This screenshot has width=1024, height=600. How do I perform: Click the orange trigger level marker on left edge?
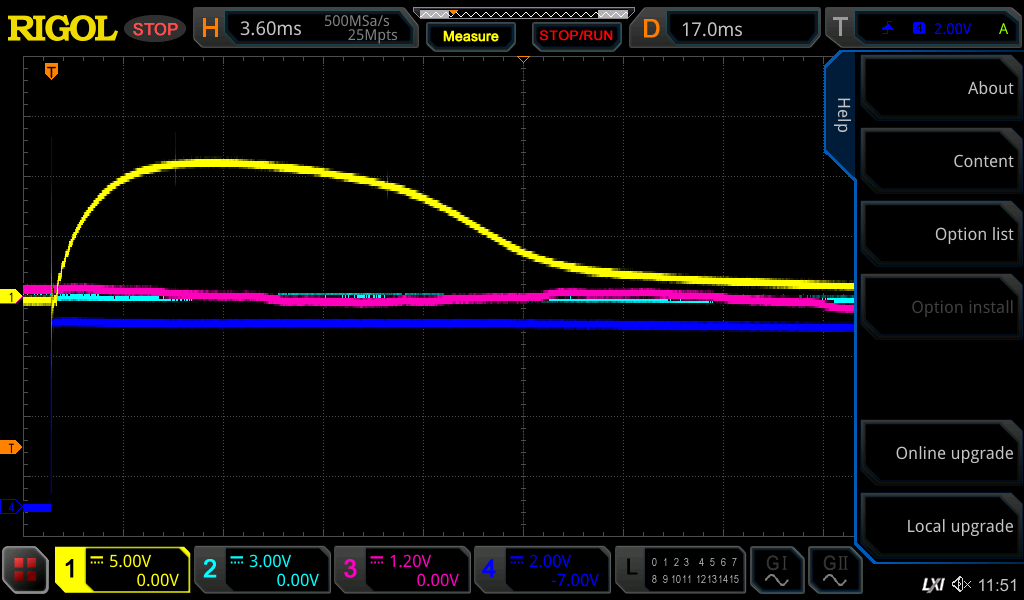click(13, 447)
